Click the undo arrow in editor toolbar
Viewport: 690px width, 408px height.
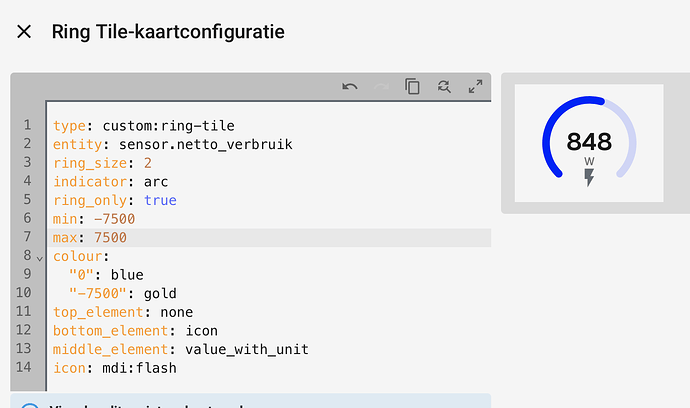350,86
